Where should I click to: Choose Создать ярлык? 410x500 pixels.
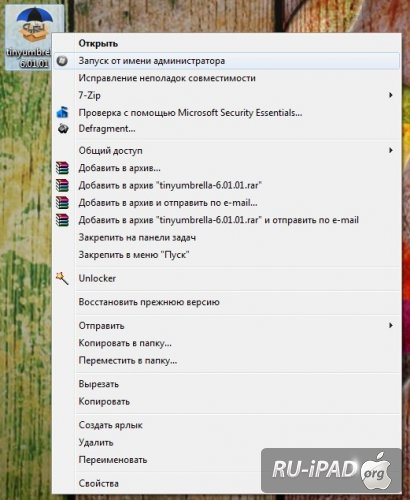(110, 425)
